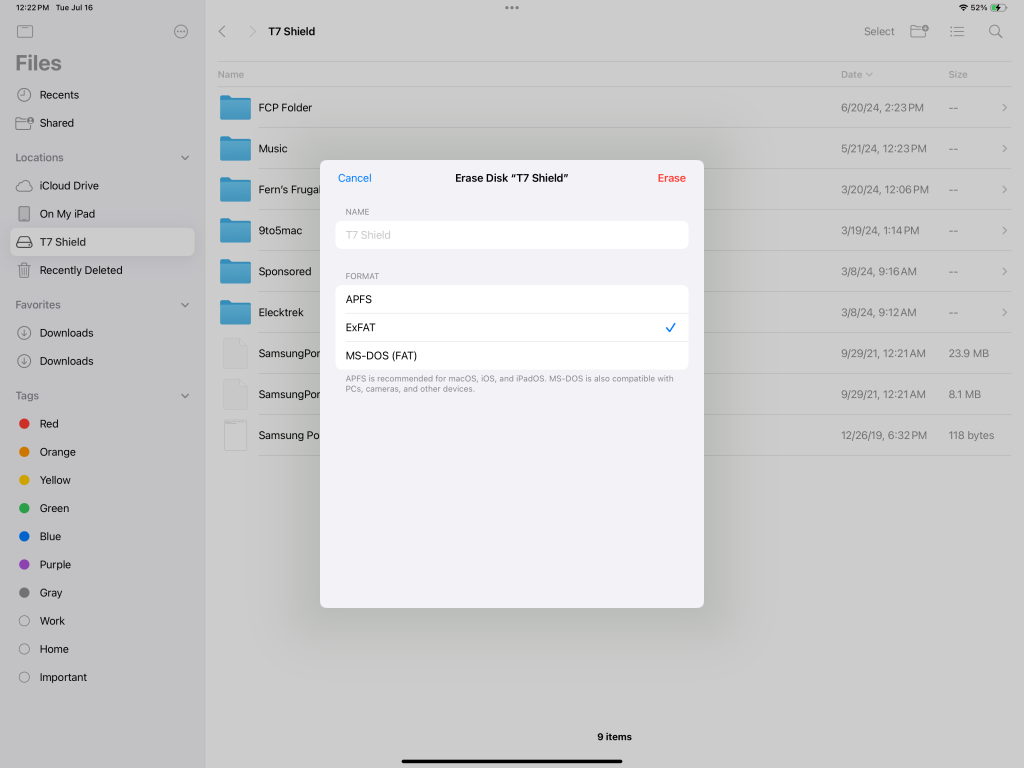Collapse the Favorites section
Viewport: 1024px width, 768px height.
[185, 305]
